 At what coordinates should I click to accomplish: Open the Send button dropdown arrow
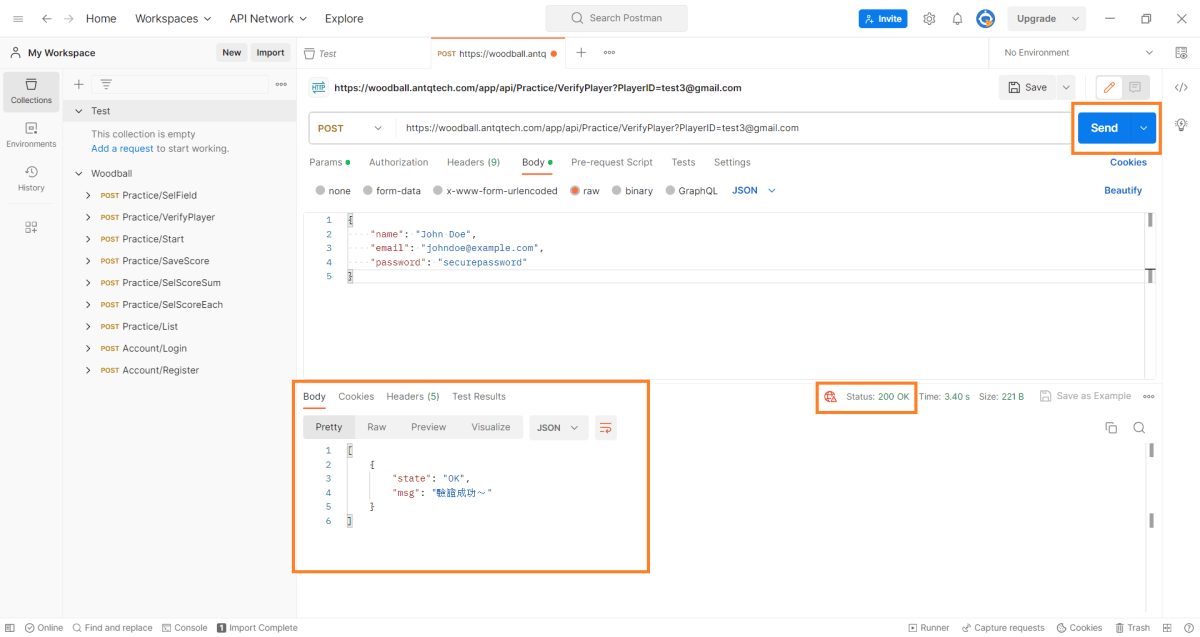pos(1143,128)
